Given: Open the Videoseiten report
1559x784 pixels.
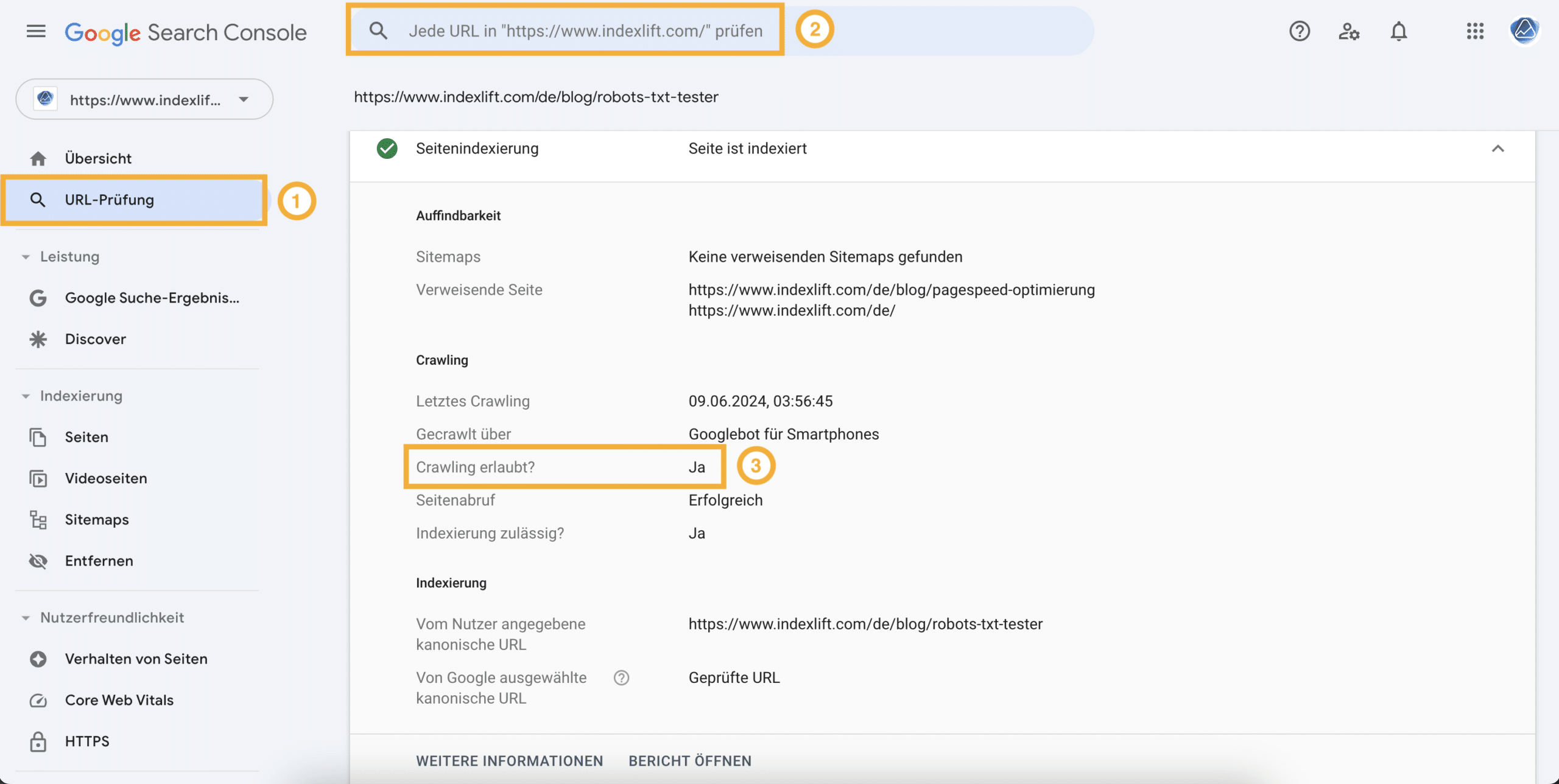Looking at the screenshot, I should tap(106, 478).
